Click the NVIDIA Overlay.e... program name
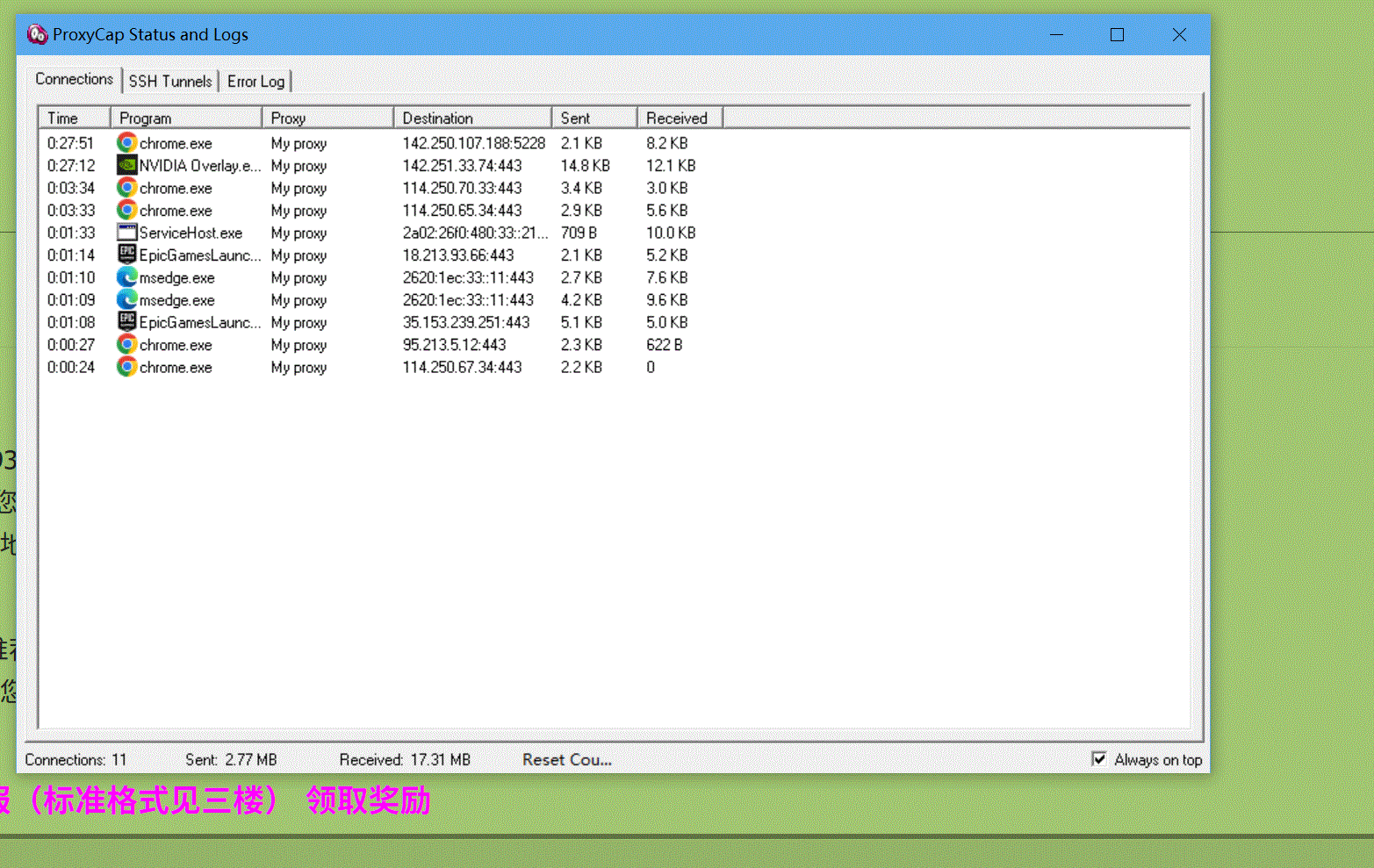1374x868 pixels. [200, 165]
